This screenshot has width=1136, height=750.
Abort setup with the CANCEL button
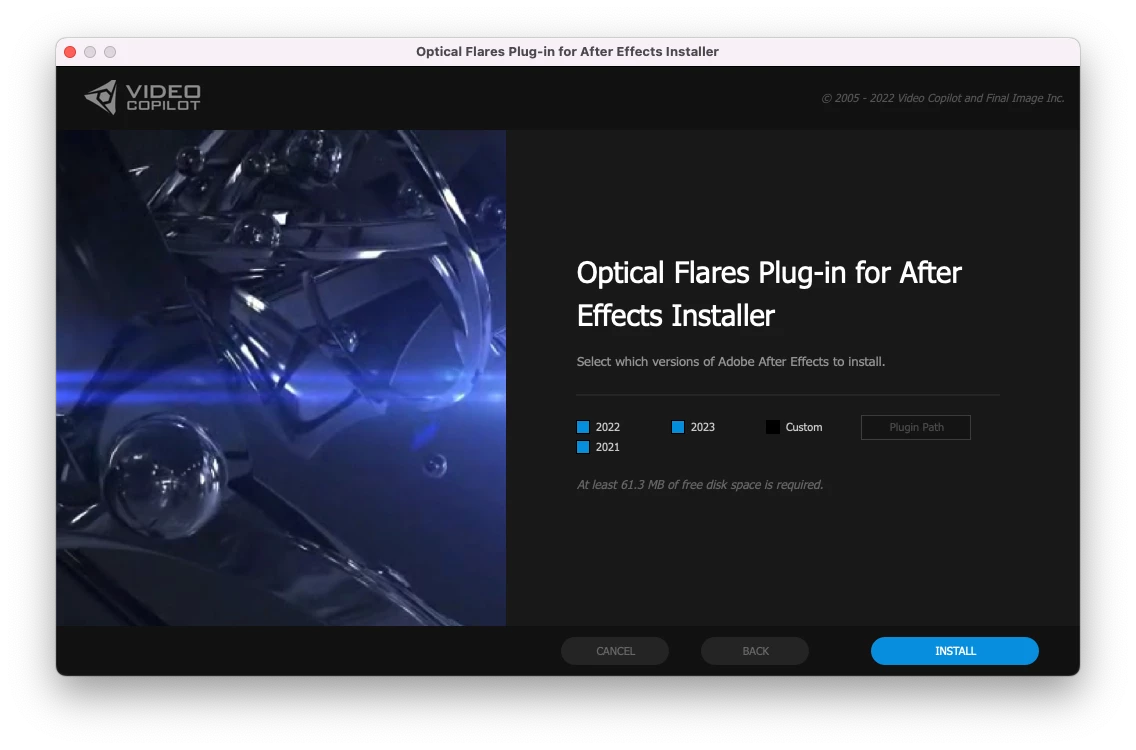pos(615,651)
